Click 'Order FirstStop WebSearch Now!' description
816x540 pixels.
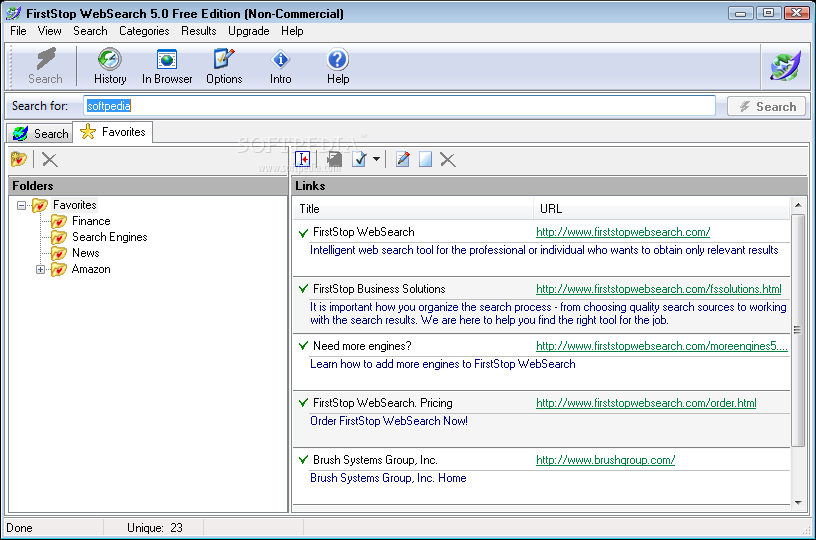pos(389,421)
